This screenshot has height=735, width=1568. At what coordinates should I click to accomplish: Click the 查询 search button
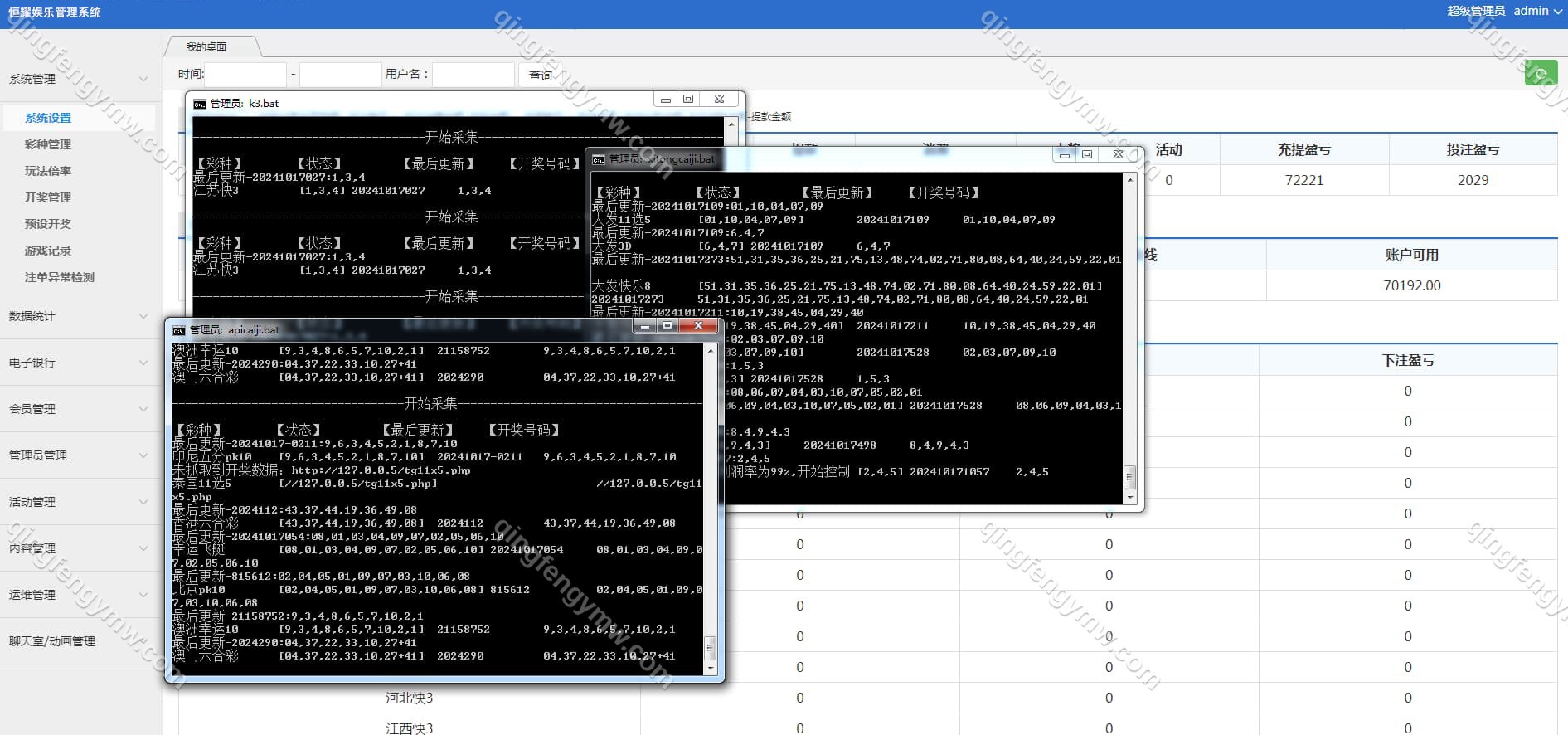pos(541,75)
